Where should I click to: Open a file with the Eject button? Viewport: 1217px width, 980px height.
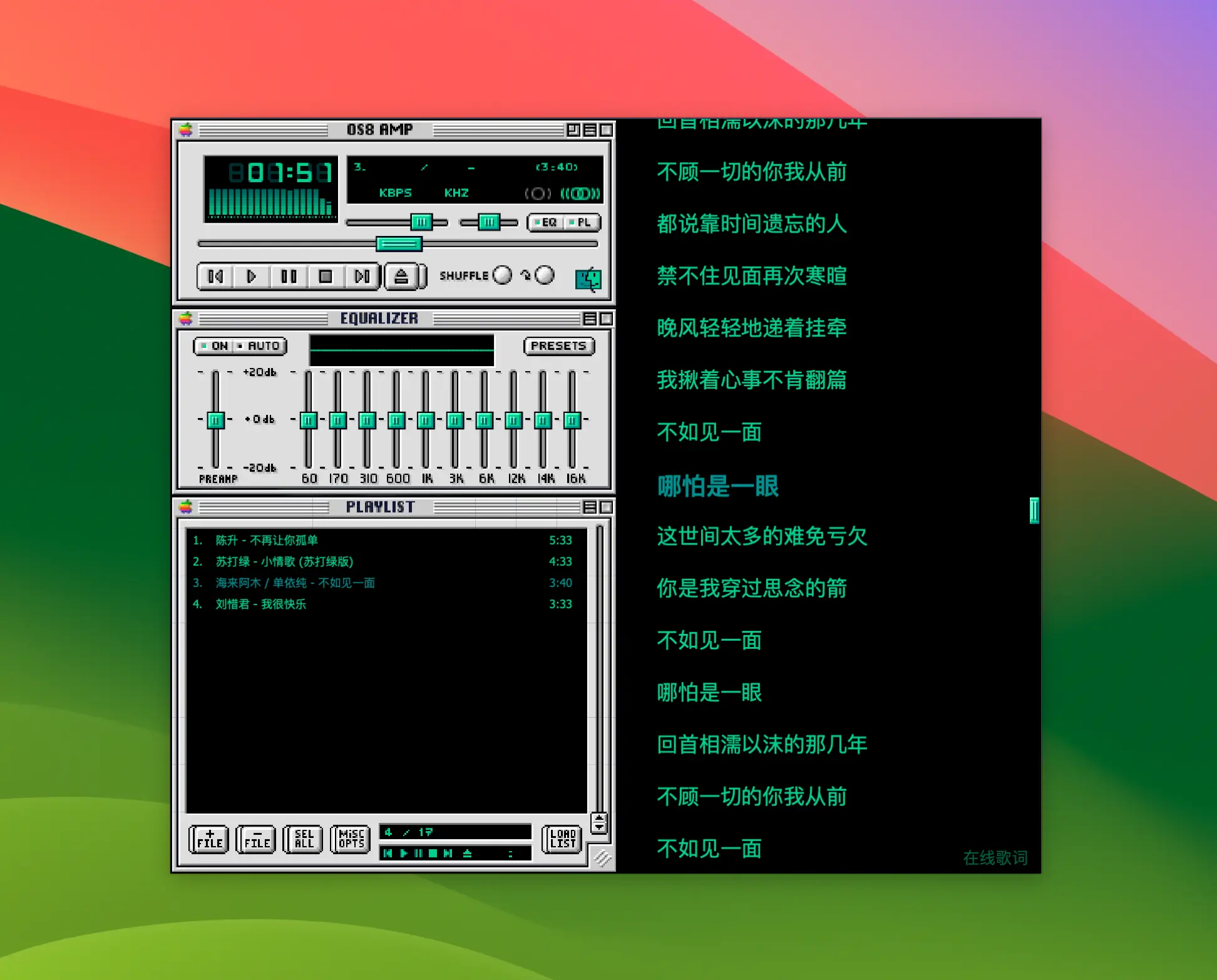[x=401, y=276]
